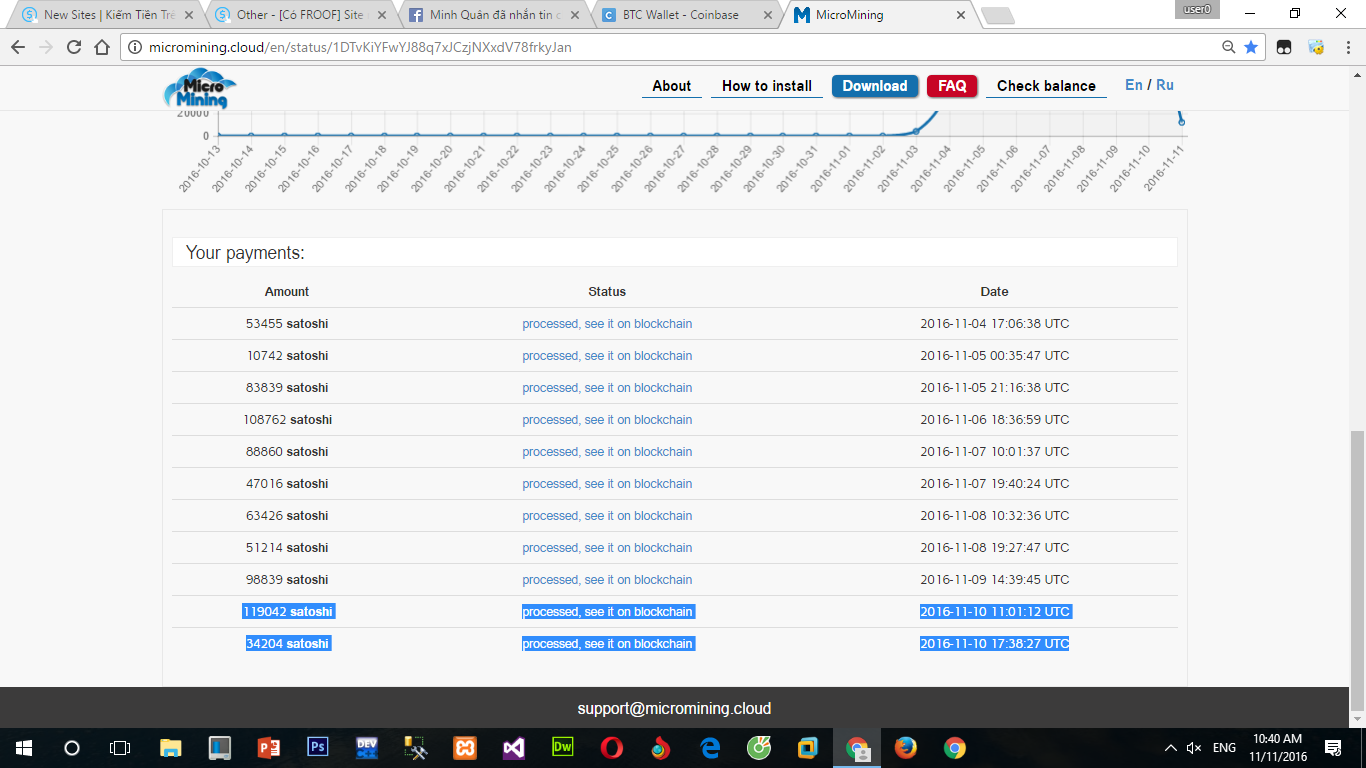Open blockchain link for 98839 satoshi payment
The width and height of the screenshot is (1366, 768).
[607, 580]
